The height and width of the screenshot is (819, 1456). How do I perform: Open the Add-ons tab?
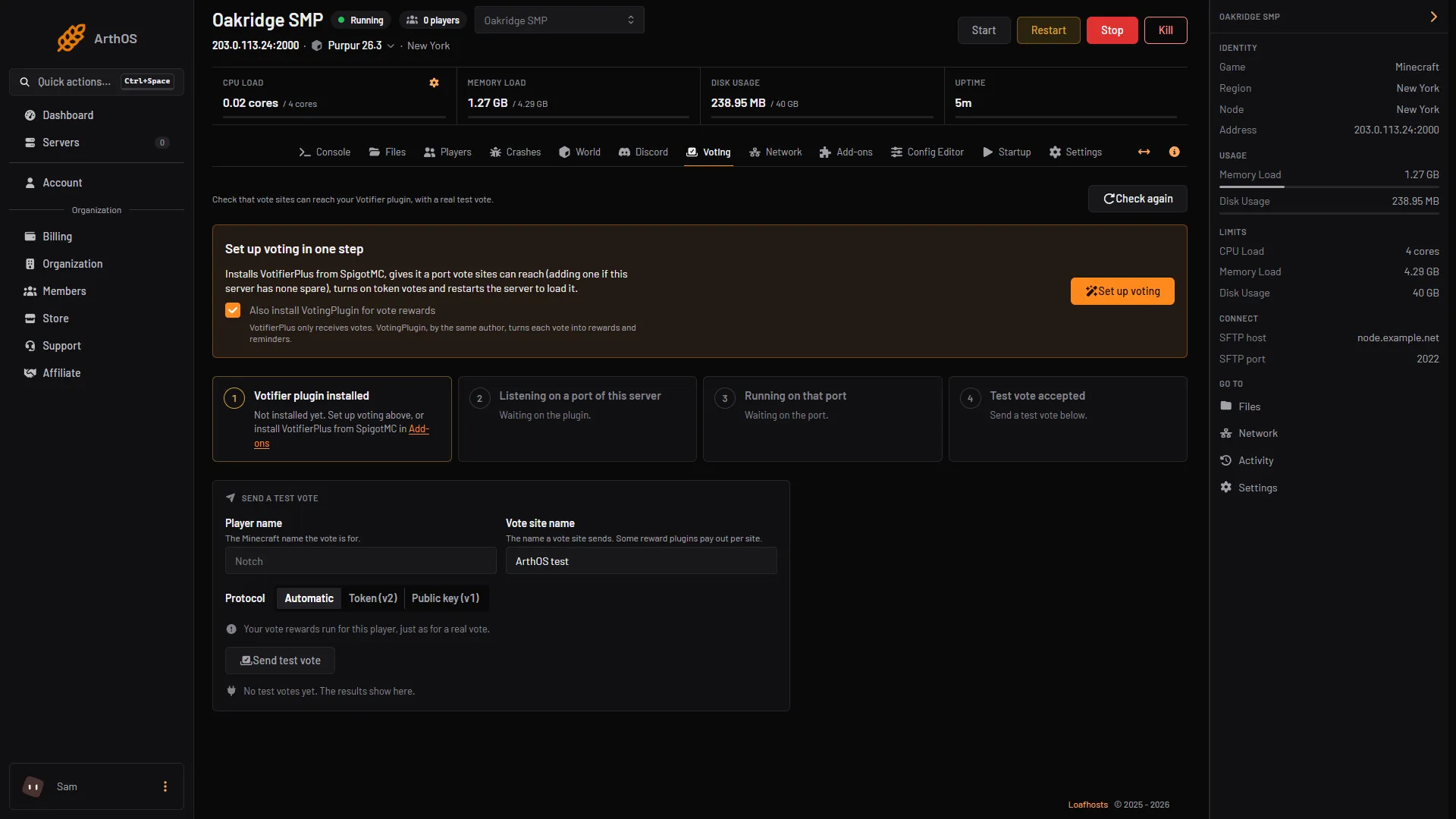point(846,152)
